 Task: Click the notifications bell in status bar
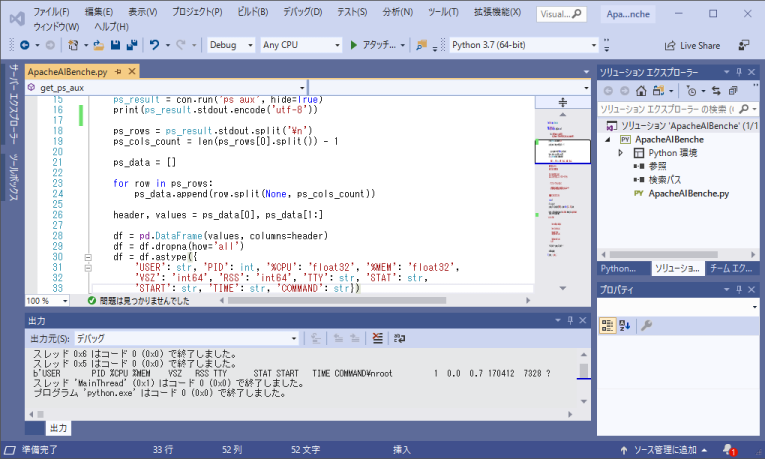point(729,449)
